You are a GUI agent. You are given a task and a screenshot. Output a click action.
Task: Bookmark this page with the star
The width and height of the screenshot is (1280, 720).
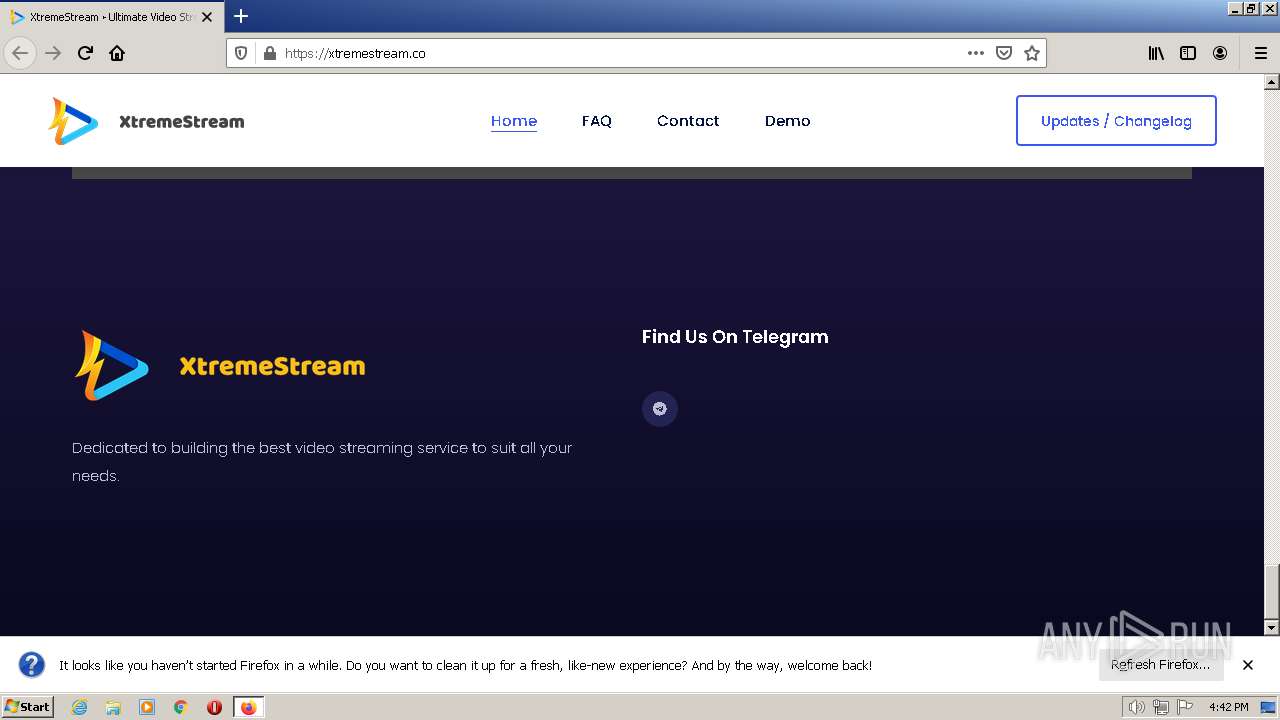pyautogui.click(x=1032, y=53)
